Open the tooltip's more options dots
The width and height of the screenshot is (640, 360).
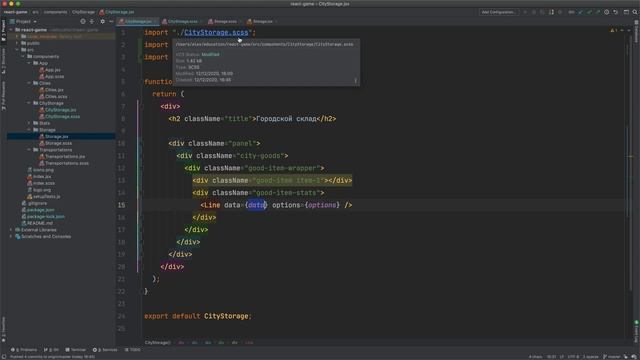(356, 80)
